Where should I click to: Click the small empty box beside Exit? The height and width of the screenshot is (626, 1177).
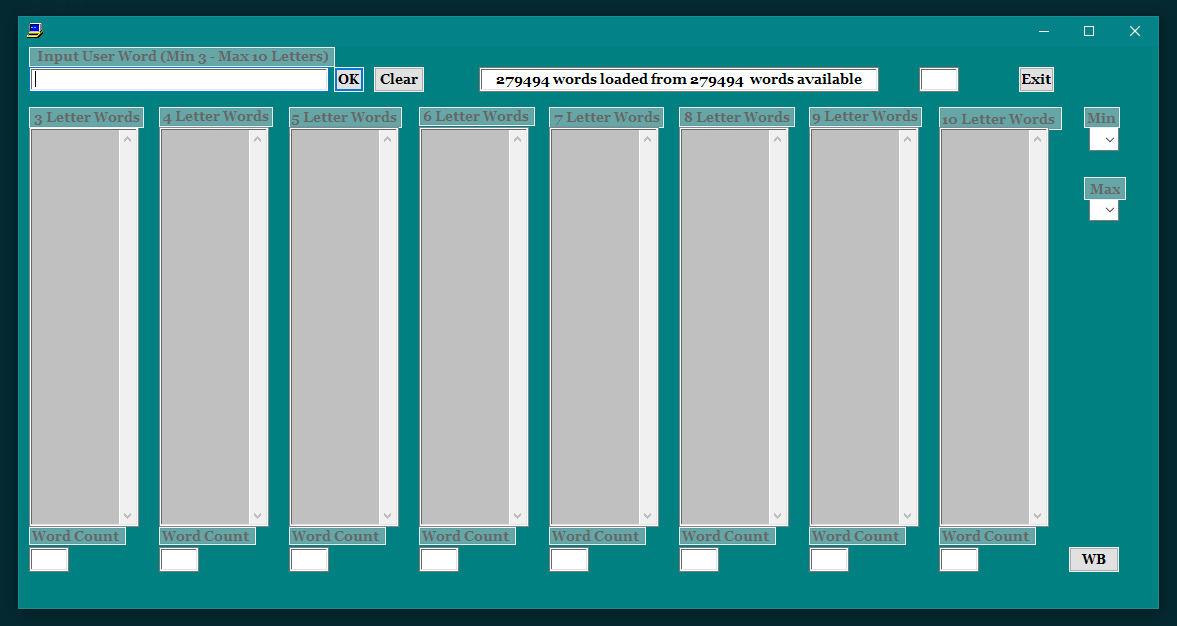click(938, 80)
